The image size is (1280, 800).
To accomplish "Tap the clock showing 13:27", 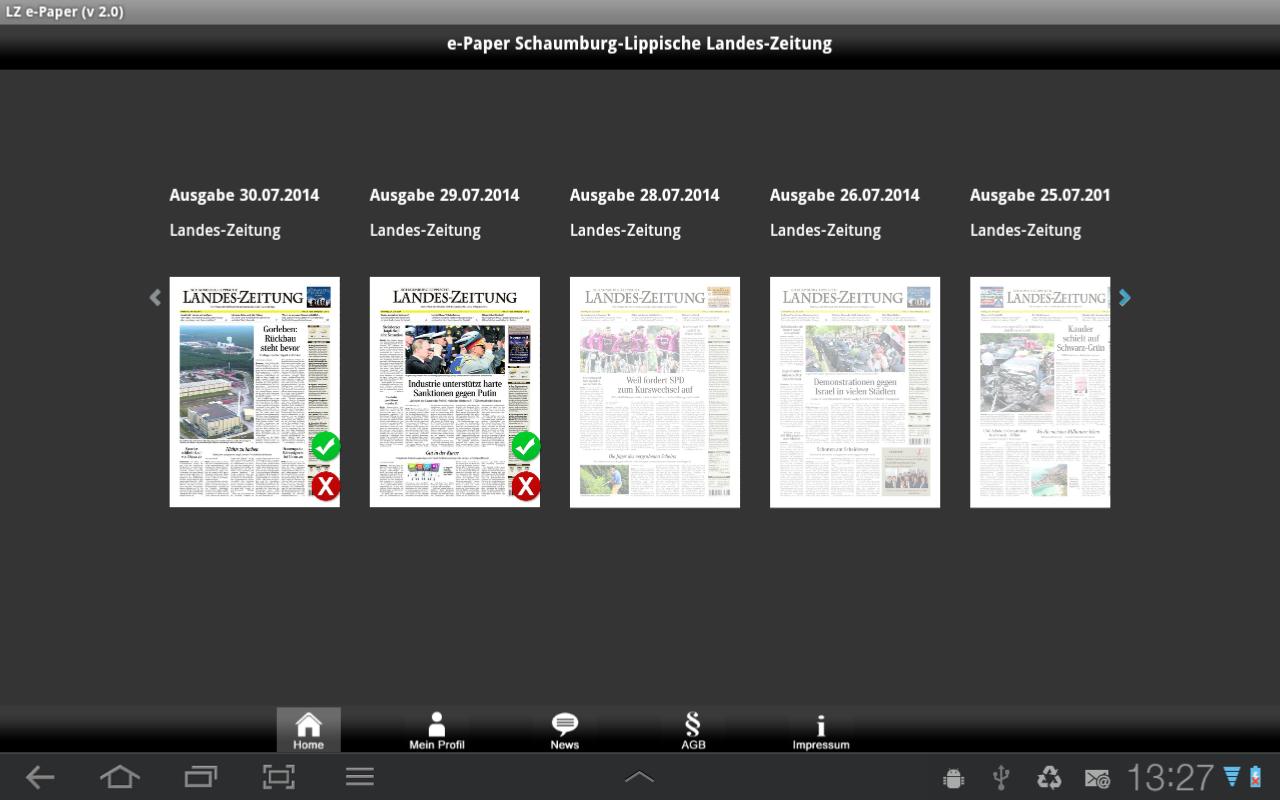I will click(1170, 777).
